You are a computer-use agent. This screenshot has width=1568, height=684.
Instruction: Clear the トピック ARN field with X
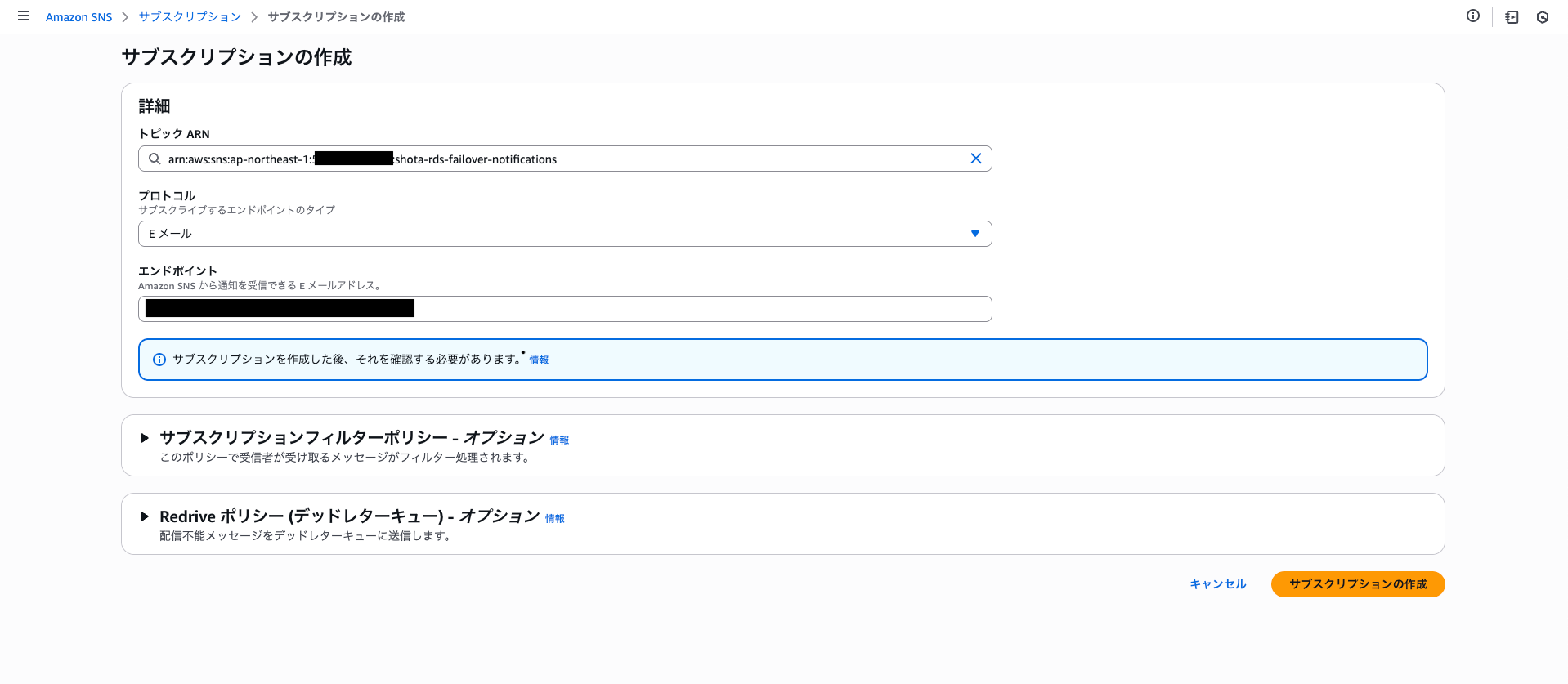pos(975,159)
